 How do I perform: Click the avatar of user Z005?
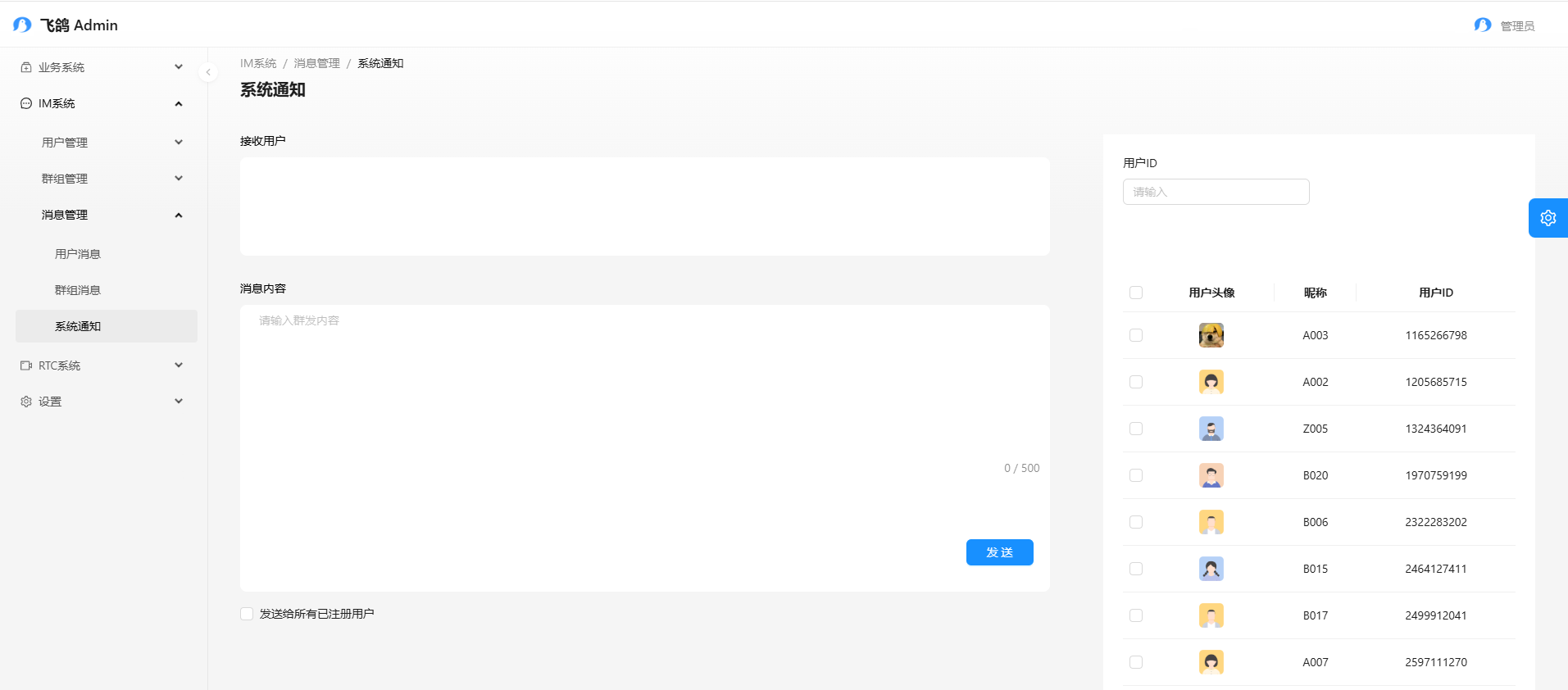1211,429
